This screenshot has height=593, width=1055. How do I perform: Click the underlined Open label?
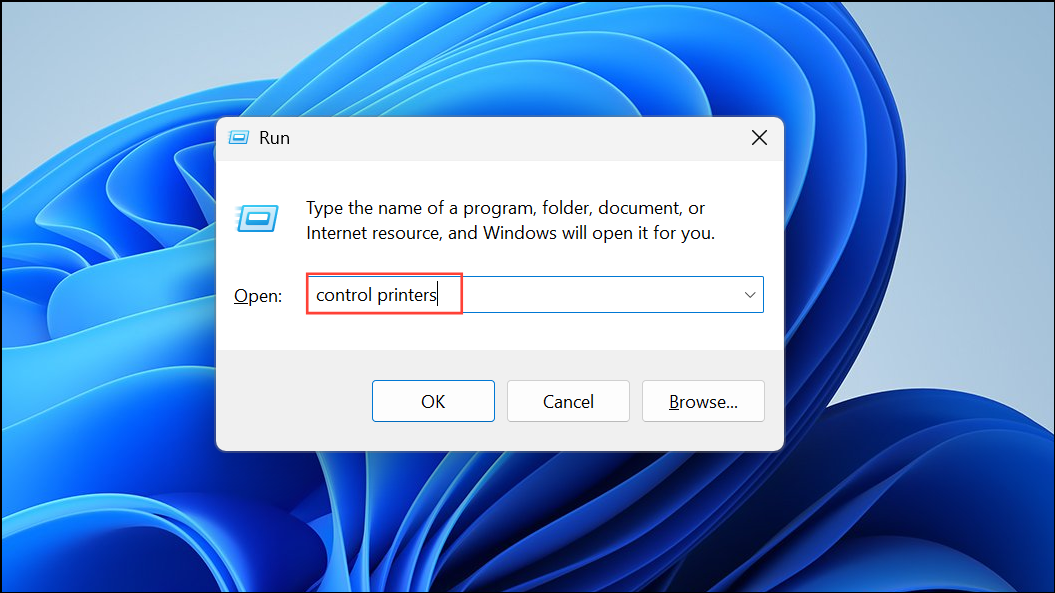coord(257,295)
